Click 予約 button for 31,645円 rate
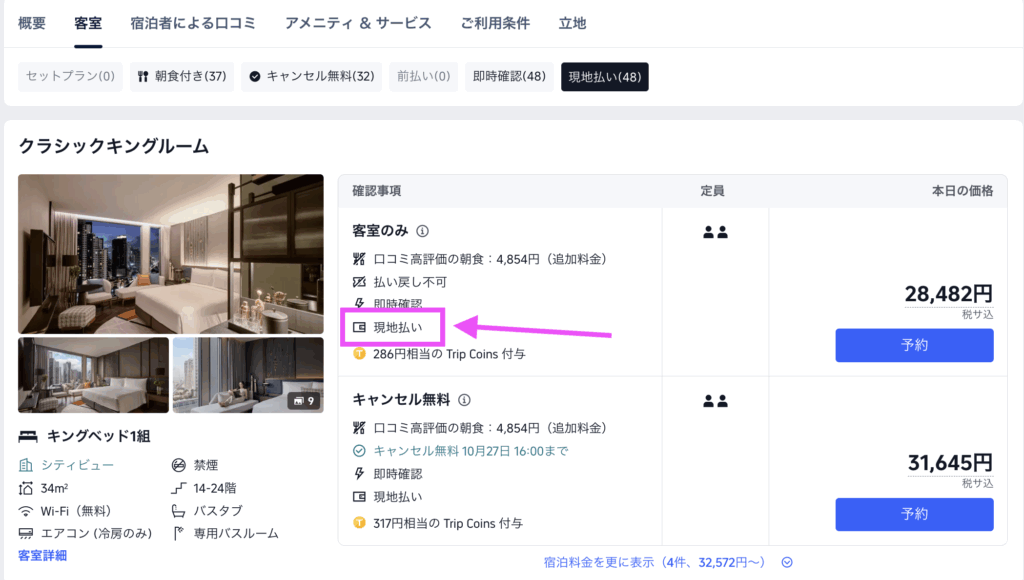Screen dimensions: 1024x580 pos(914,514)
